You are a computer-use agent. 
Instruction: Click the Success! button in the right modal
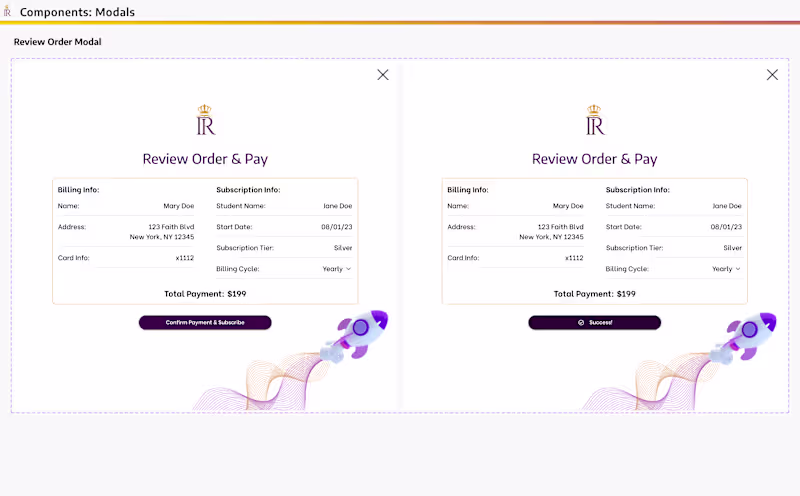(594, 323)
